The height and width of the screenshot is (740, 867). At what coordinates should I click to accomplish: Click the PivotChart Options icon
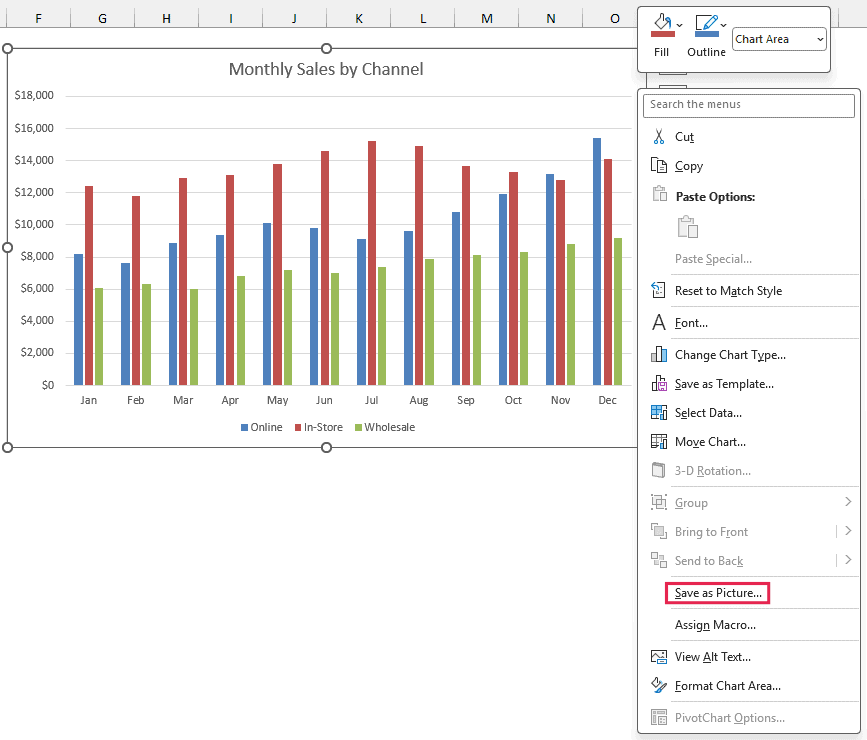coord(659,717)
